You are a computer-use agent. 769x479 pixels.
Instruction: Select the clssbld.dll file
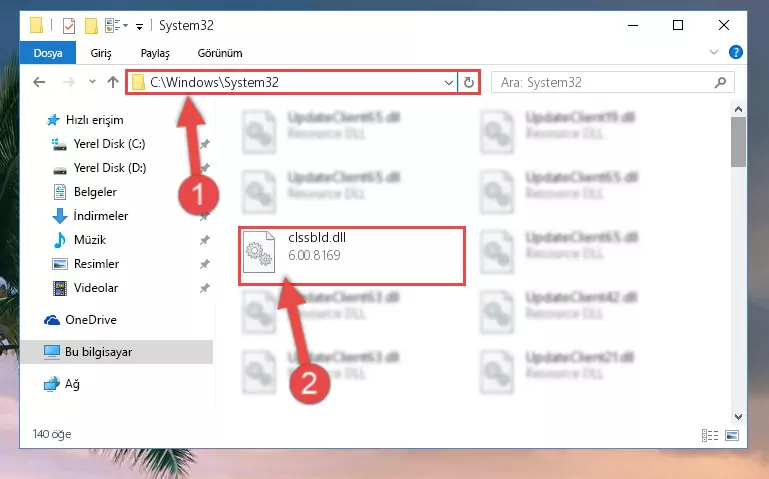(352, 255)
